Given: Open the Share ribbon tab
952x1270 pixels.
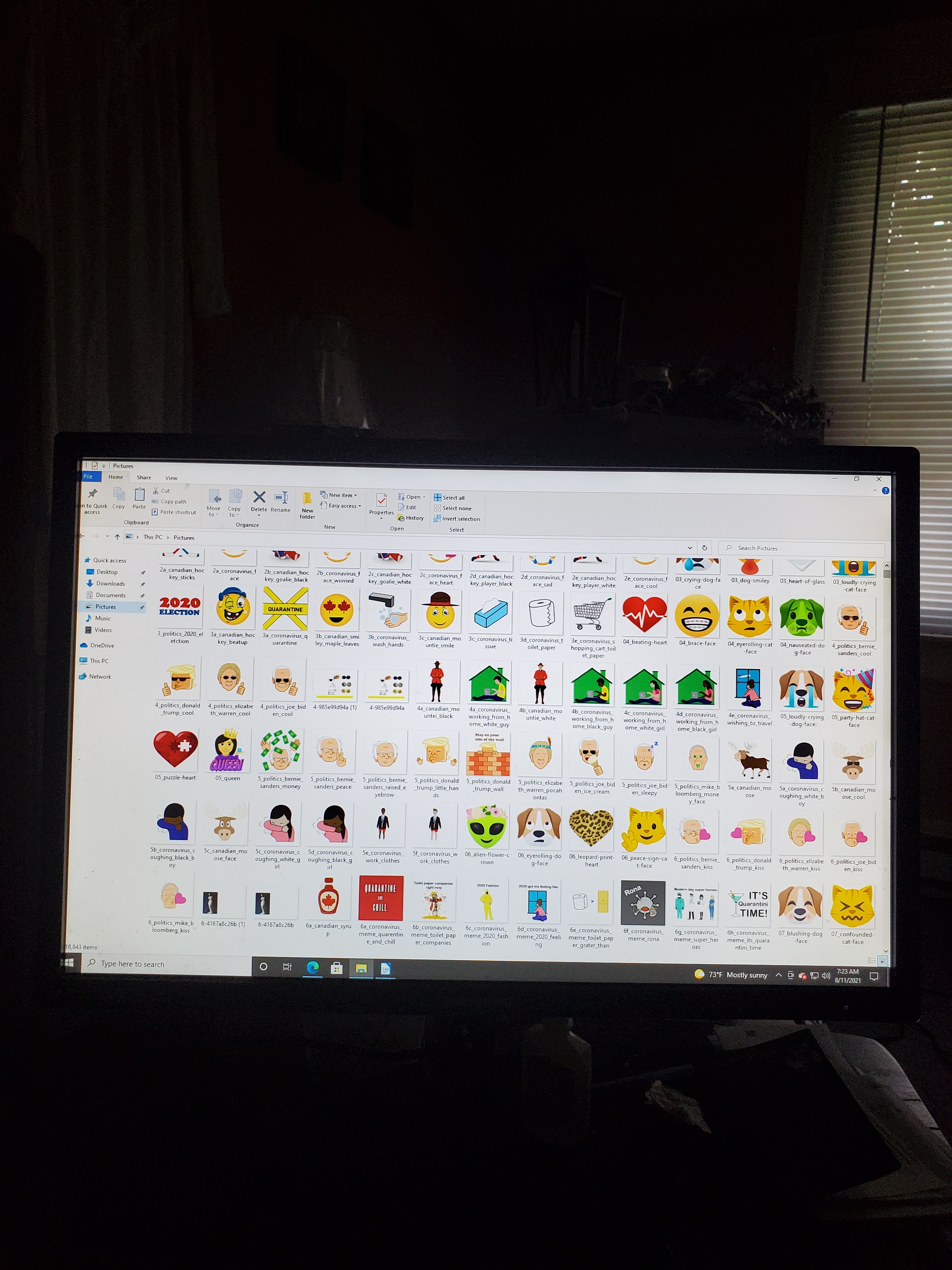Looking at the screenshot, I should (144, 477).
